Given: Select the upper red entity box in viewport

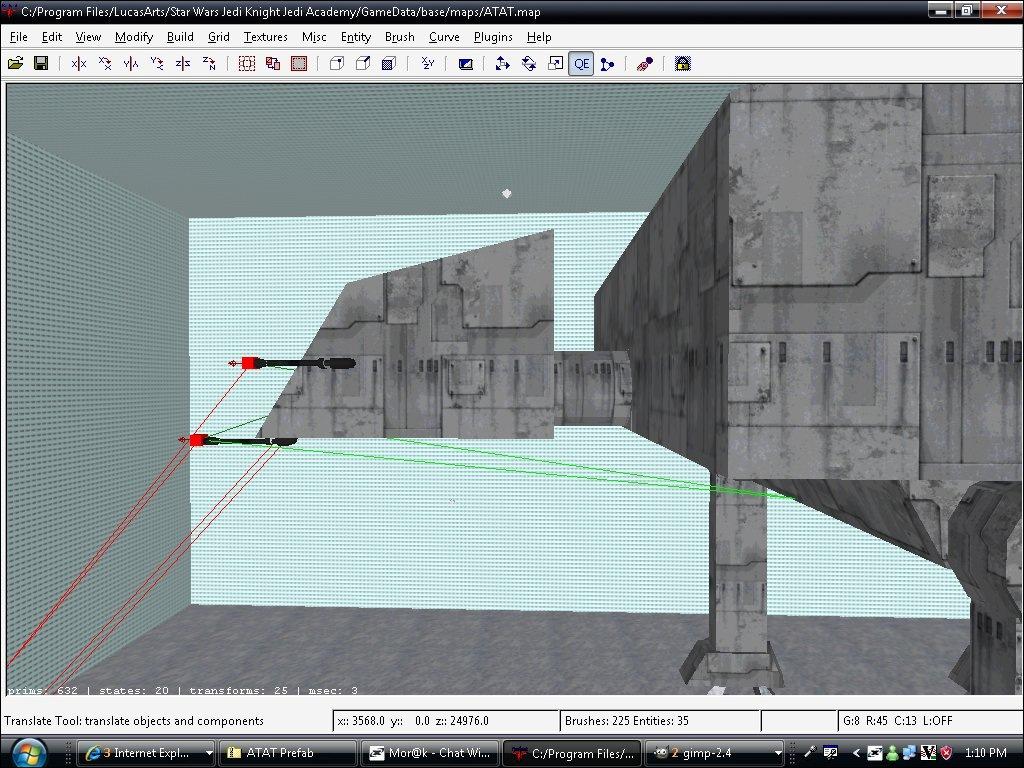Looking at the screenshot, I should click(248, 363).
